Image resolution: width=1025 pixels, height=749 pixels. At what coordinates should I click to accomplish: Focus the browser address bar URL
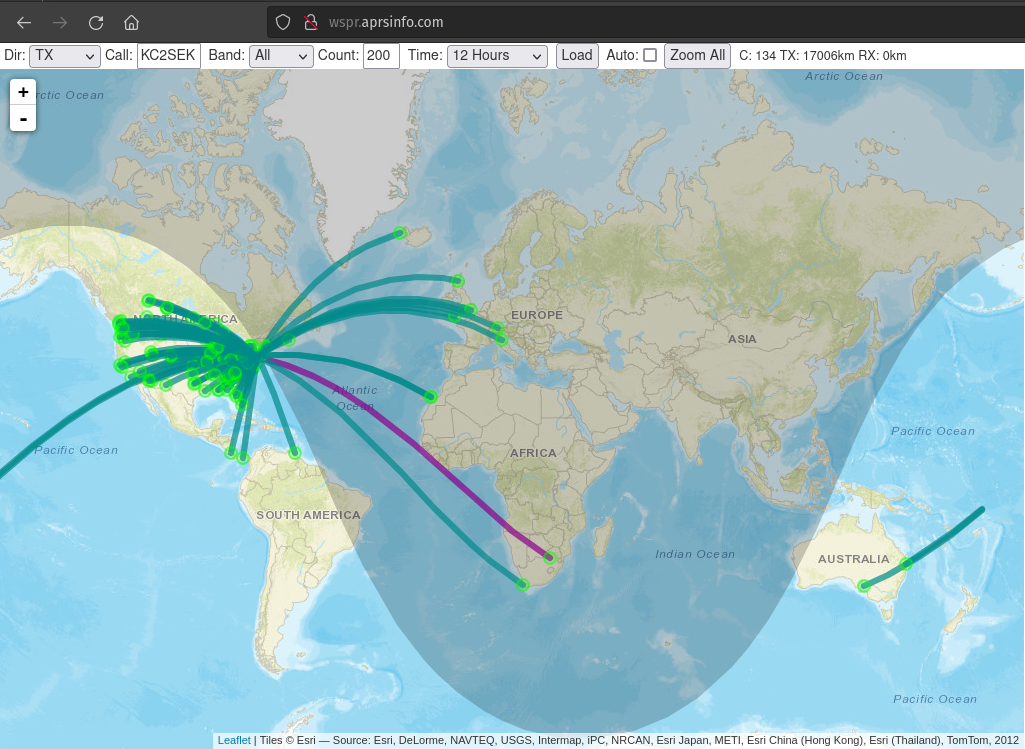click(x=386, y=22)
